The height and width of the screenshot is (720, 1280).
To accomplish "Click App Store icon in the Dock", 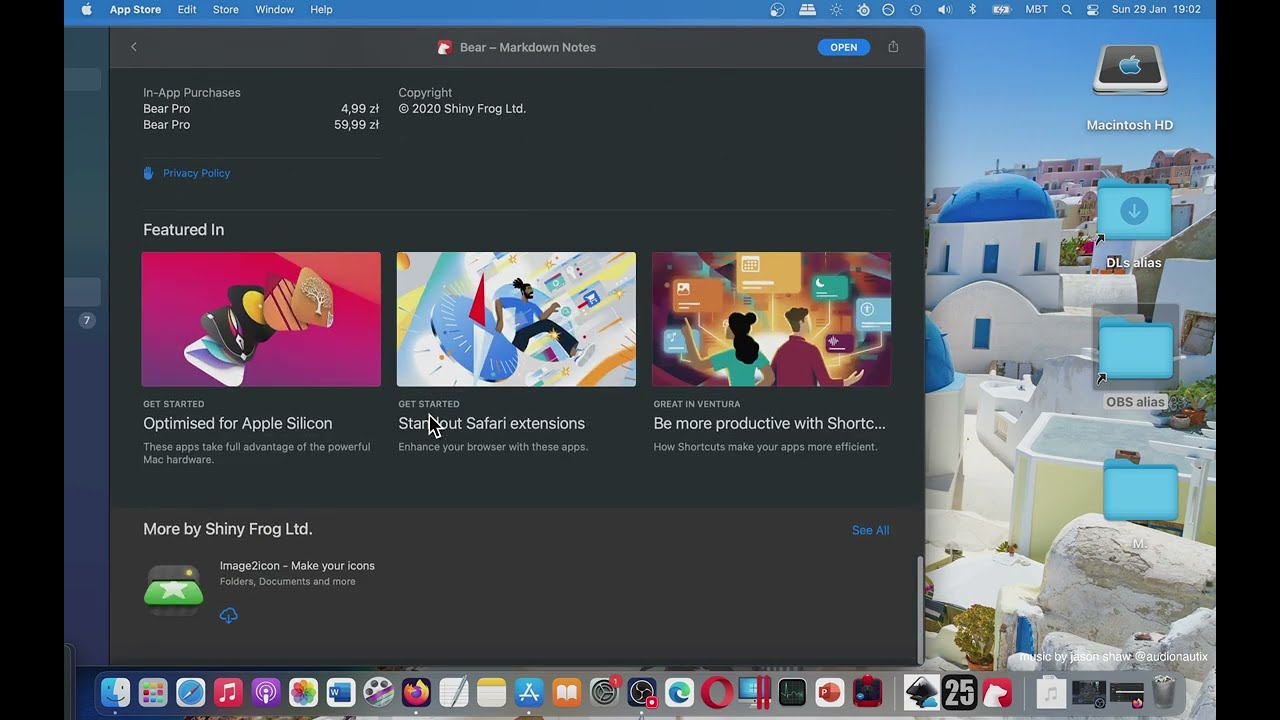I will pyautogui.click(x=529, y=692).
